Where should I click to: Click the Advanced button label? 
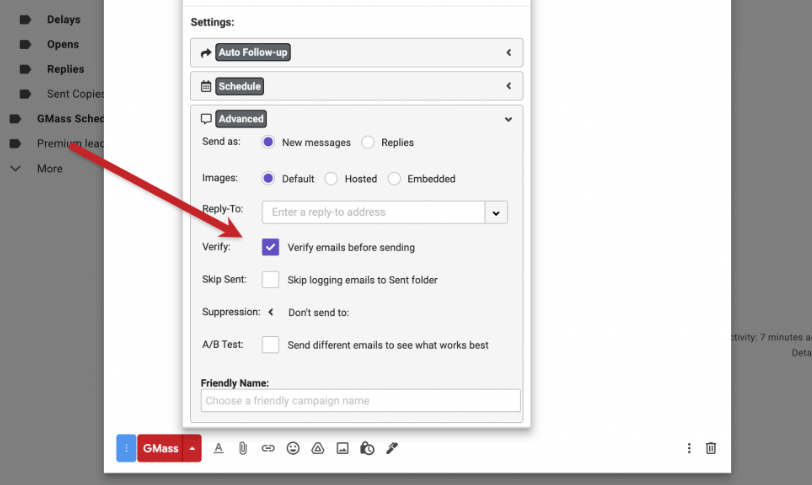pos(241,119)
